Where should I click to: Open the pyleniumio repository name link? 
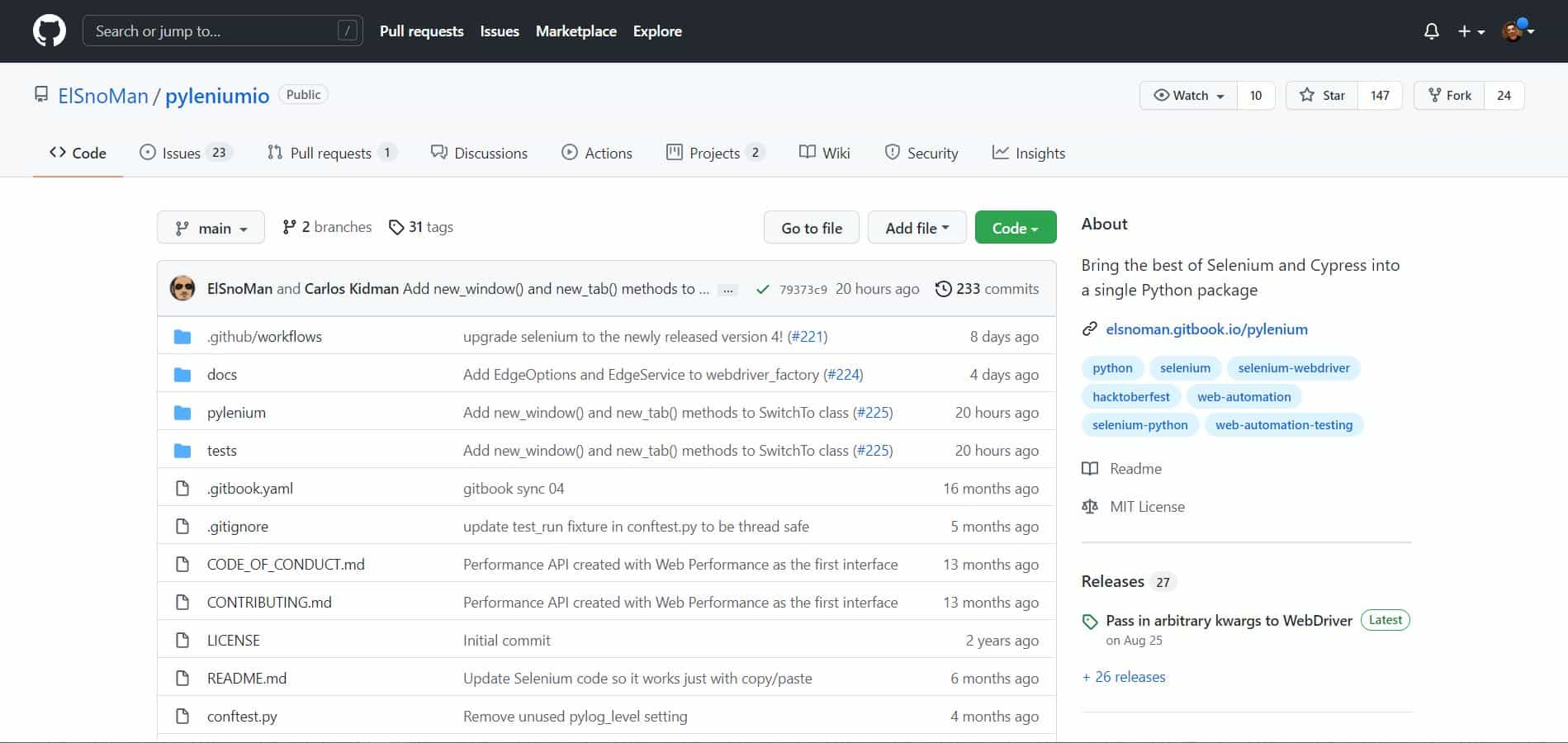tap(217, 96)
